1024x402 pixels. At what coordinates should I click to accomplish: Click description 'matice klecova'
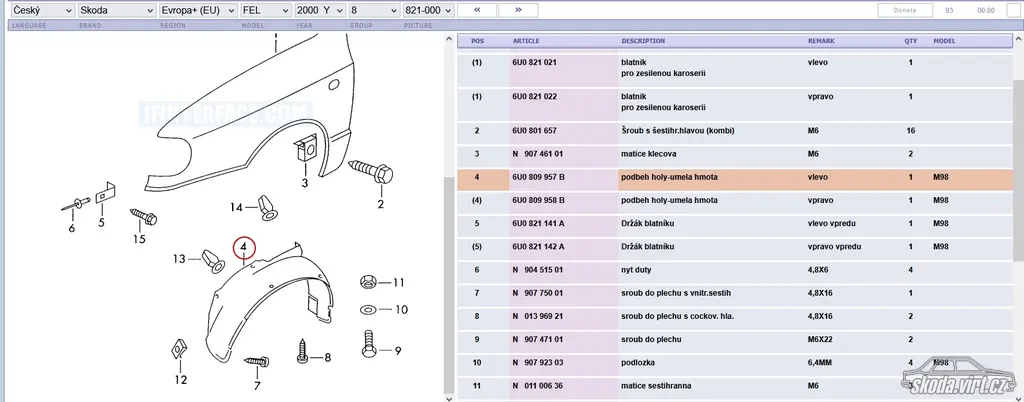click(648, 154)
